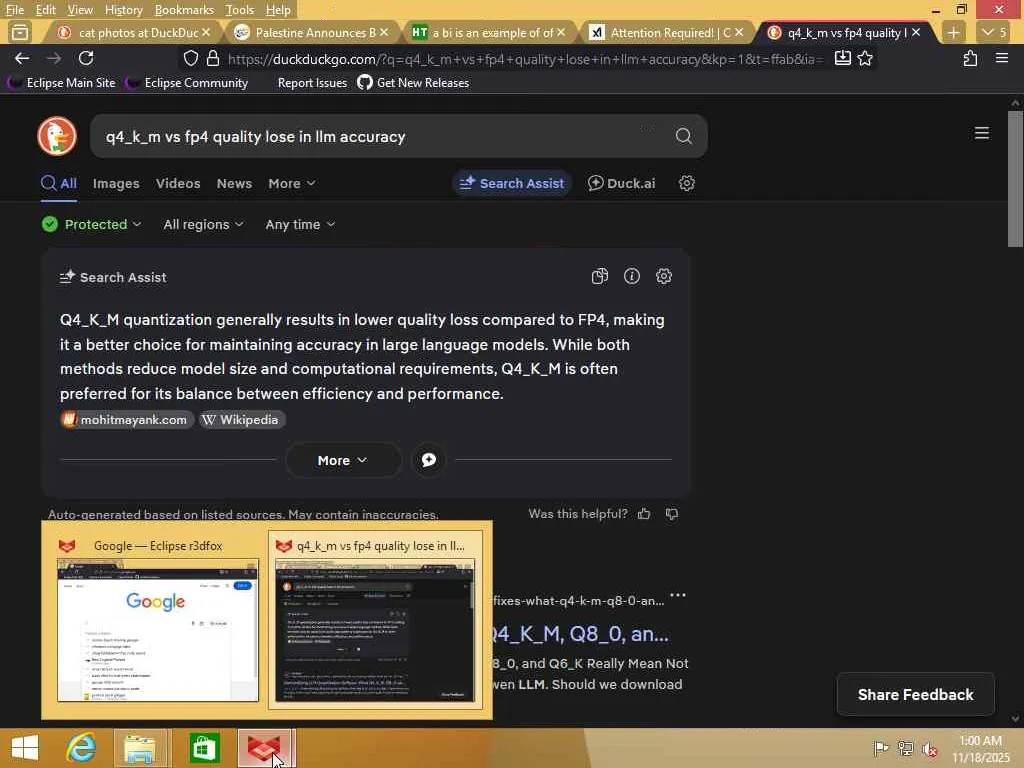Click the muted volume tray icon
This screenshot has width=1024, height=768.
[930, 748]
